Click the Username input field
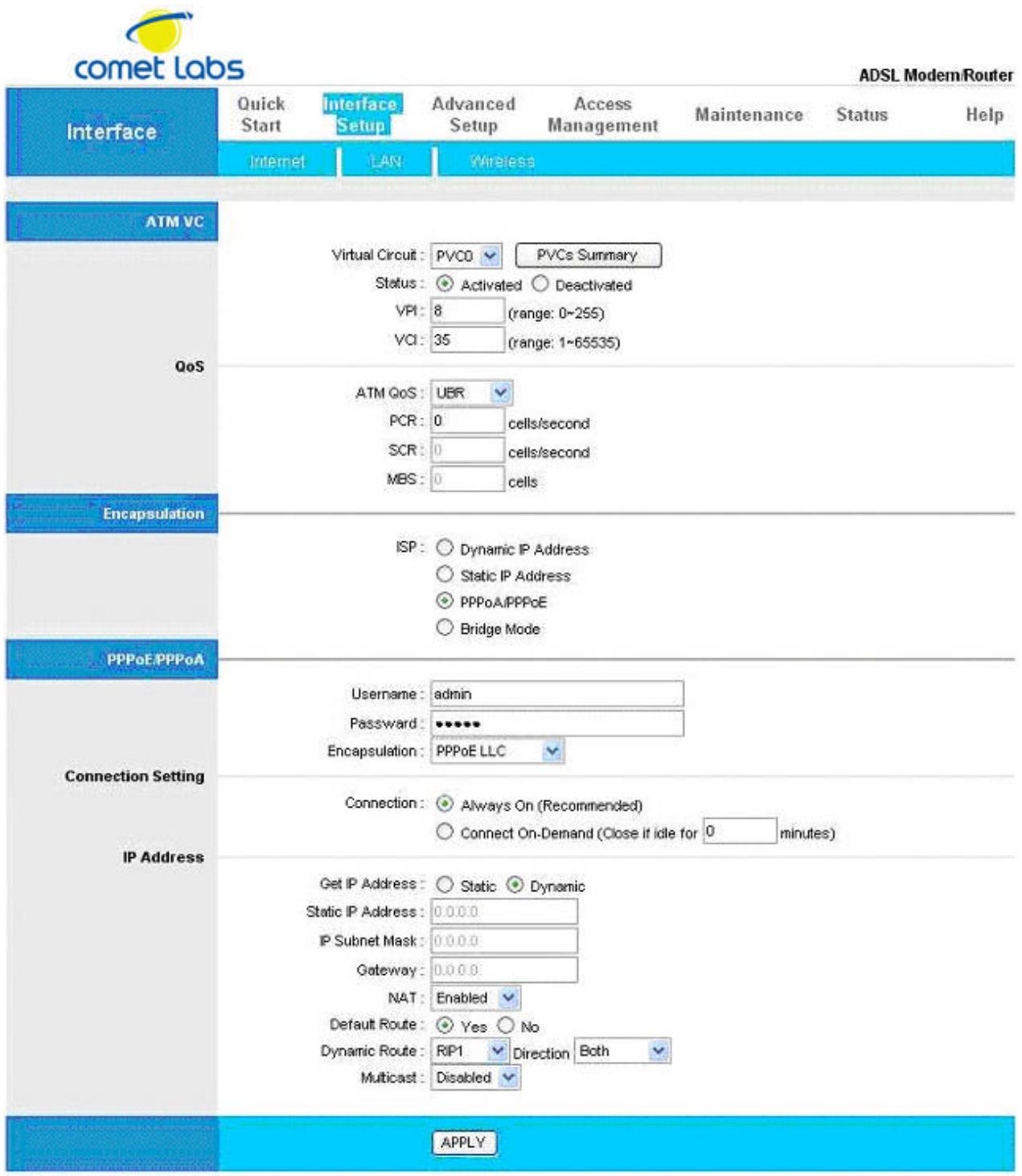 coord(555,693)
